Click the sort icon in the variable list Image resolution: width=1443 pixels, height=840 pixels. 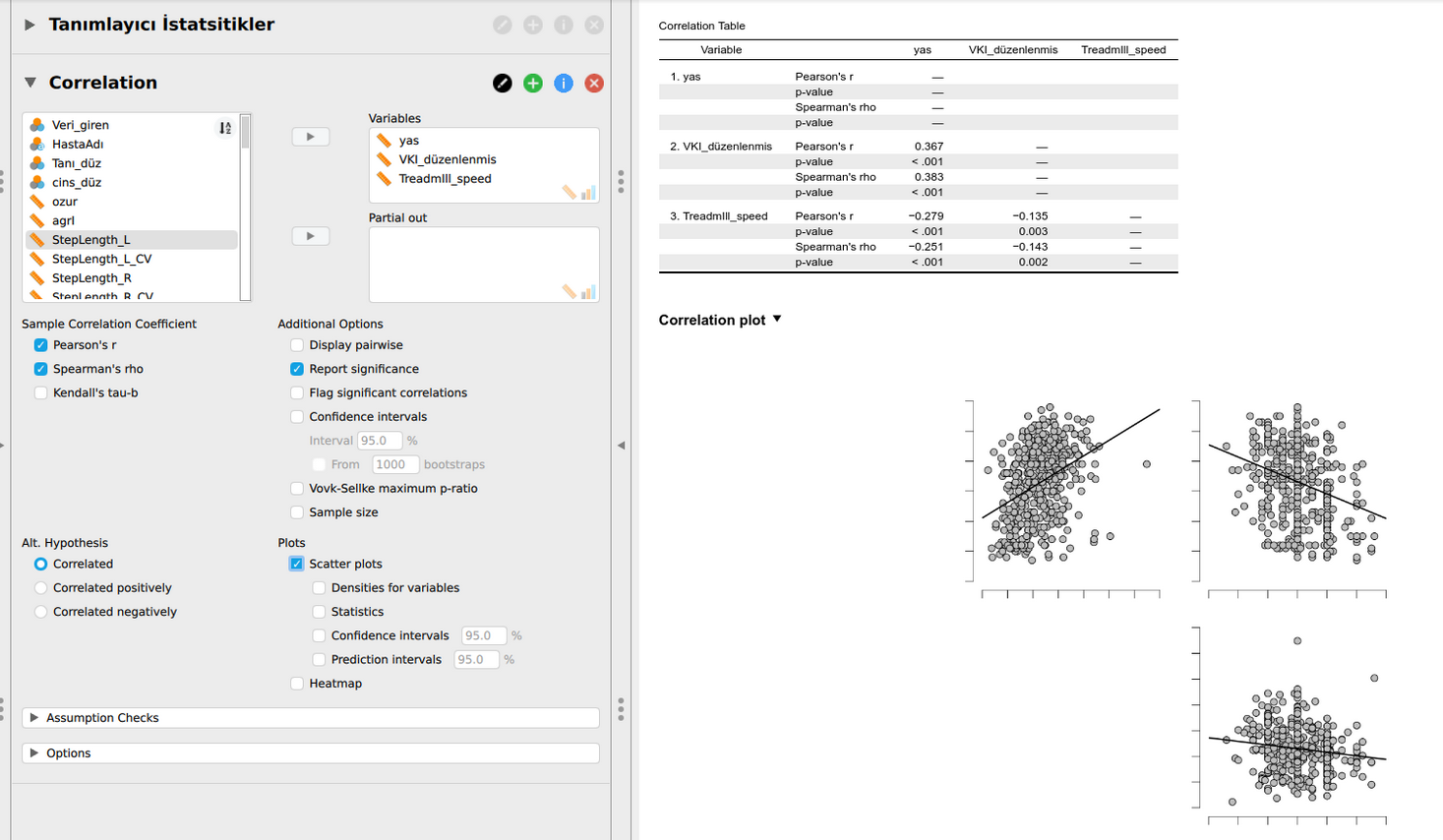point(225,126)
